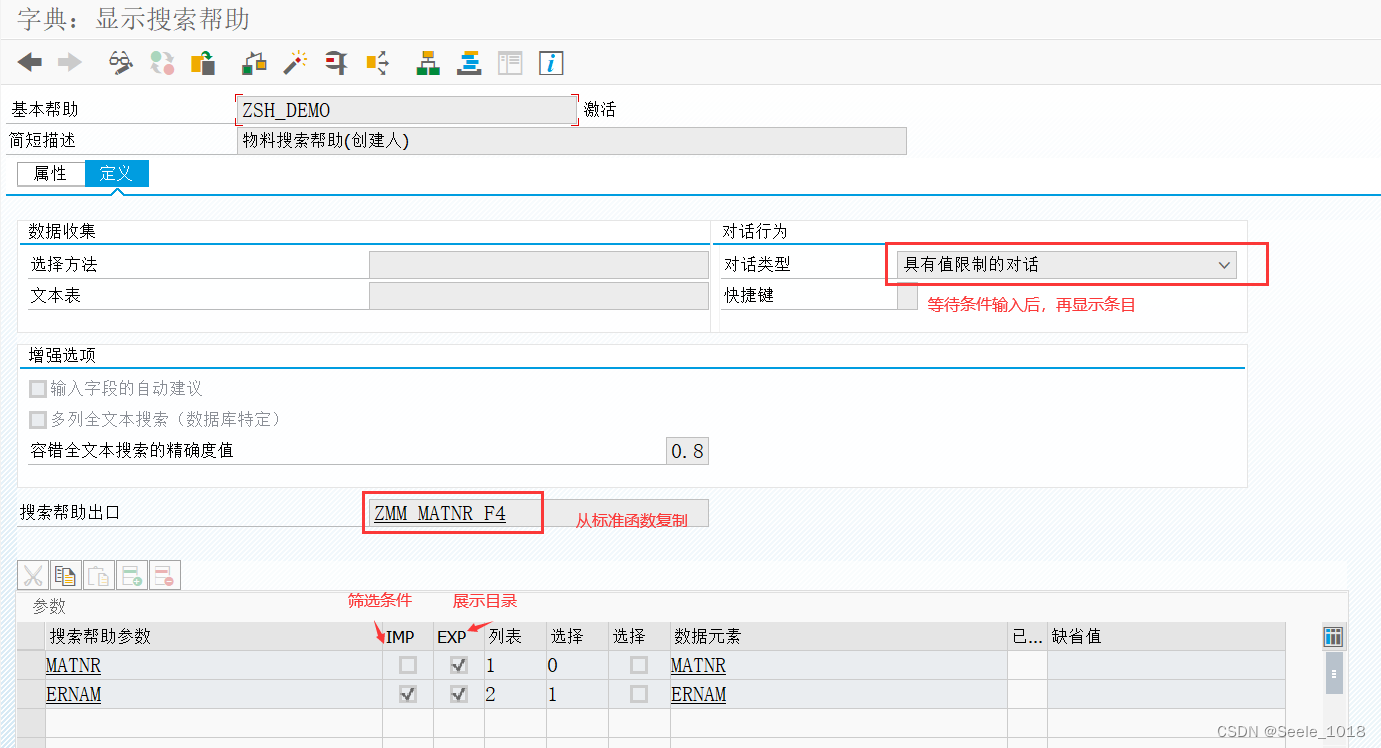Click the Copy object toolbar icon
The height and width of the screenshot is (748, 1381).
[202, 62]
